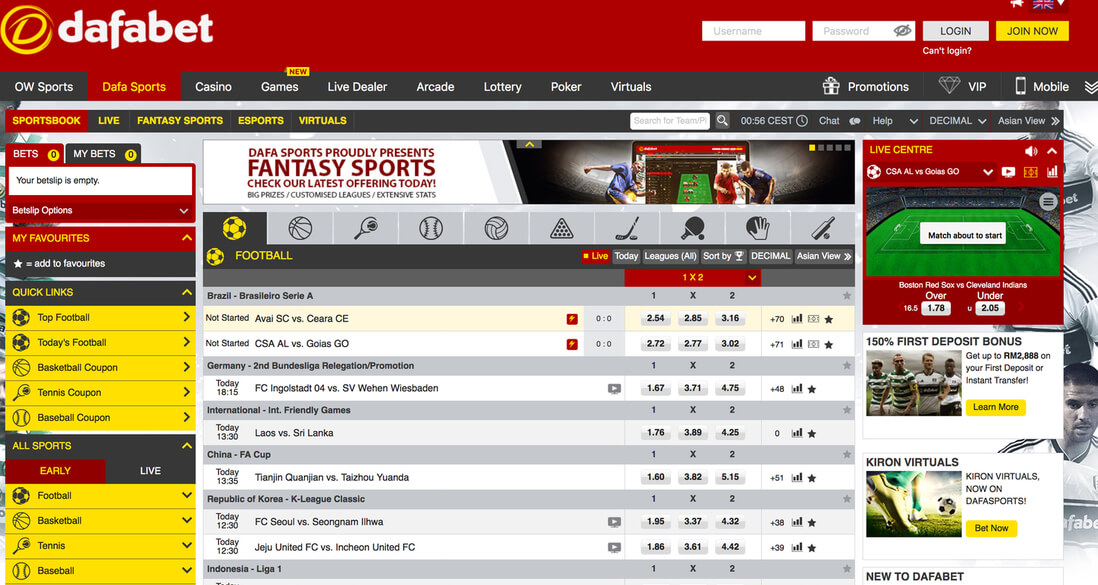The width and height of the screenshot is (1098, 585).
Task: Open stats for Laos vs. Sri Lanka
Action: tap(797, 433)
